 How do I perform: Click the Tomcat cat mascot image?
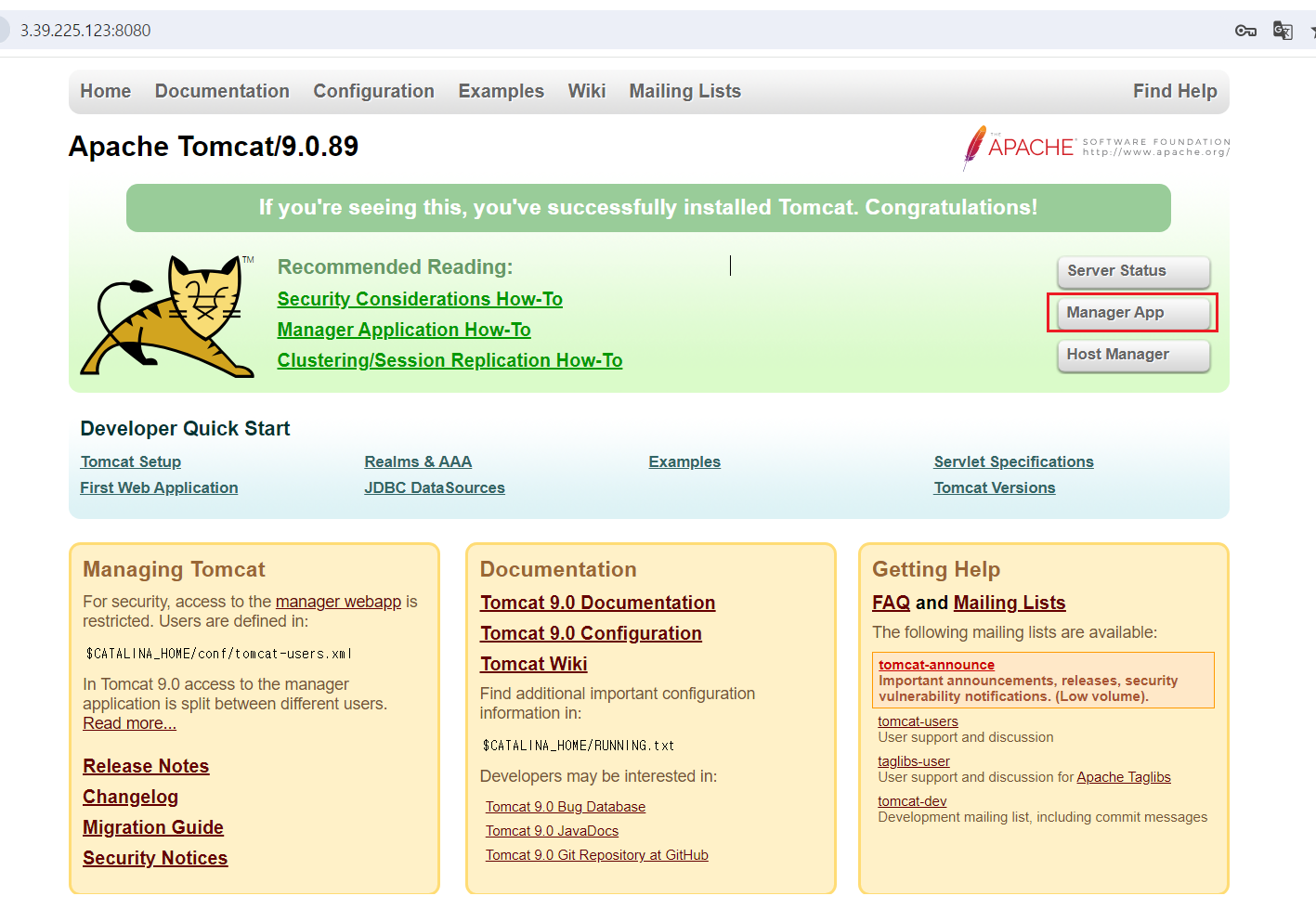coord(167,316)
